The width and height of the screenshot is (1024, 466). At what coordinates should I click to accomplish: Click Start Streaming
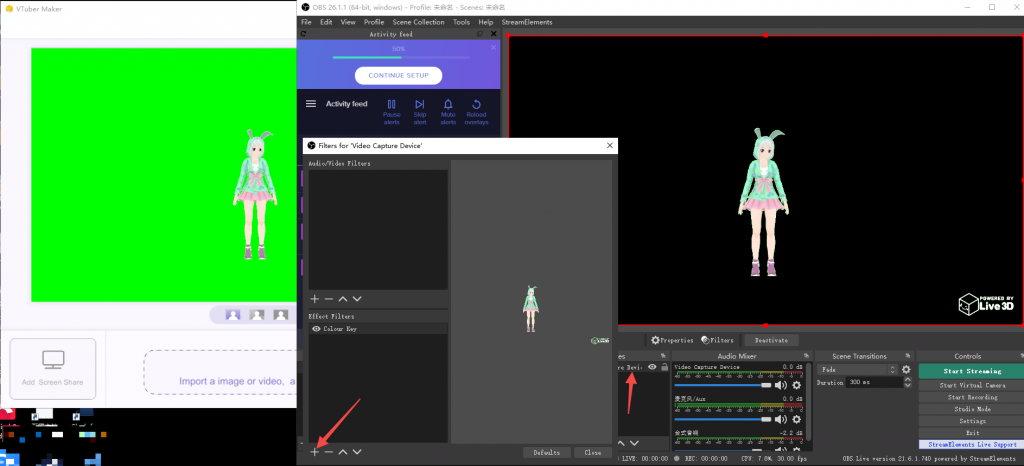[x=971, y=371]
